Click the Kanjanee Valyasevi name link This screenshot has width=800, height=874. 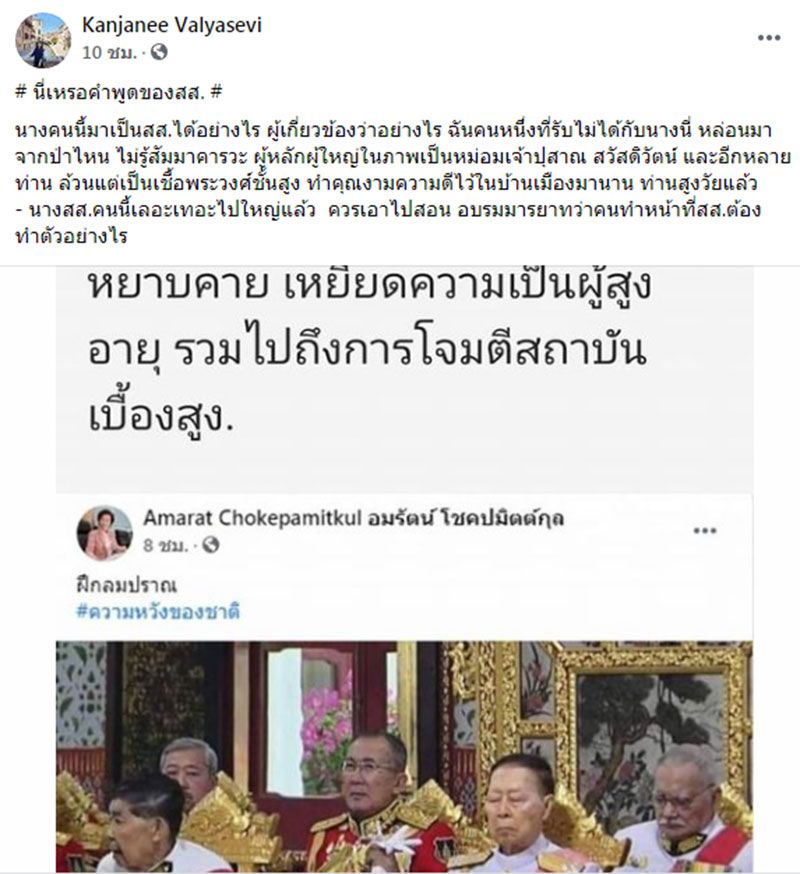click(172, 25)
